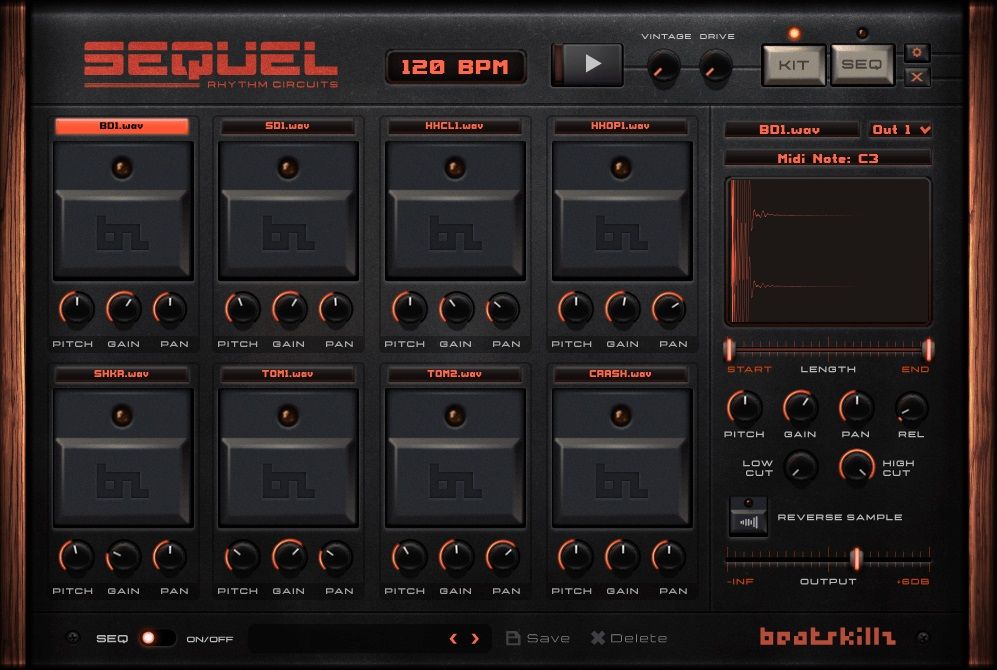Delete the current preset
The height and width of the screenshot is (670, 997).
pos(629,638)
